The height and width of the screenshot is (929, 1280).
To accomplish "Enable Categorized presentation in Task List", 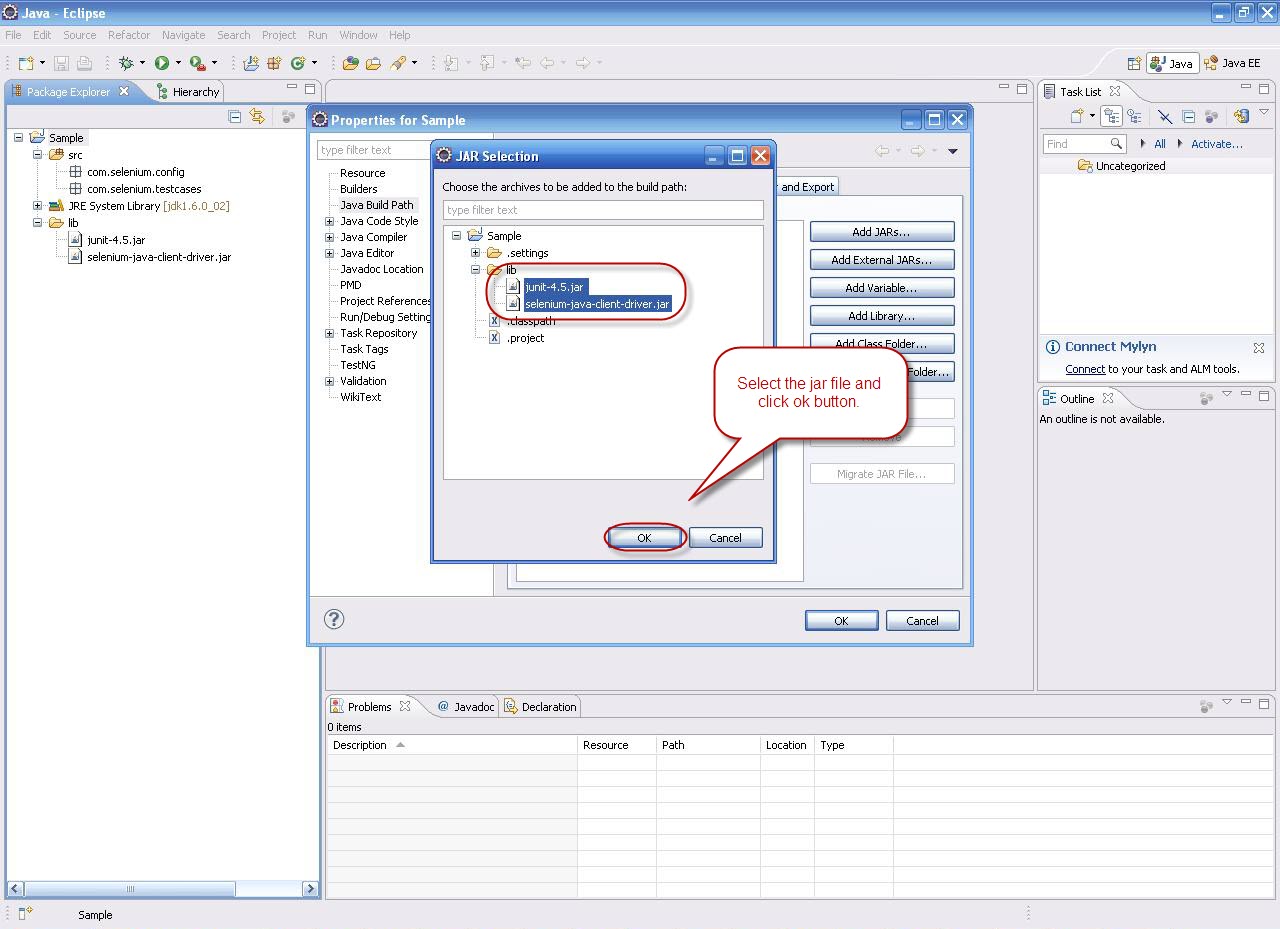I will coord(1112,116).
